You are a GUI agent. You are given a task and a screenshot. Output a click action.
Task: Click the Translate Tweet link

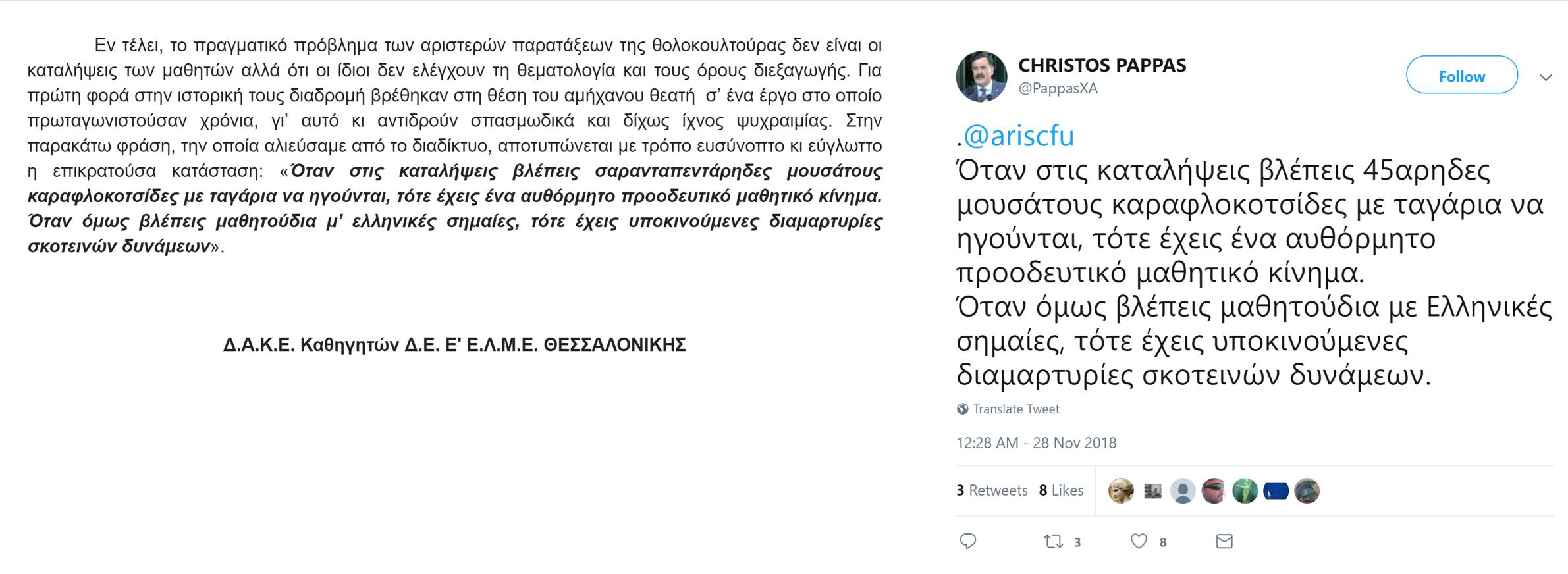(1015, 409)
